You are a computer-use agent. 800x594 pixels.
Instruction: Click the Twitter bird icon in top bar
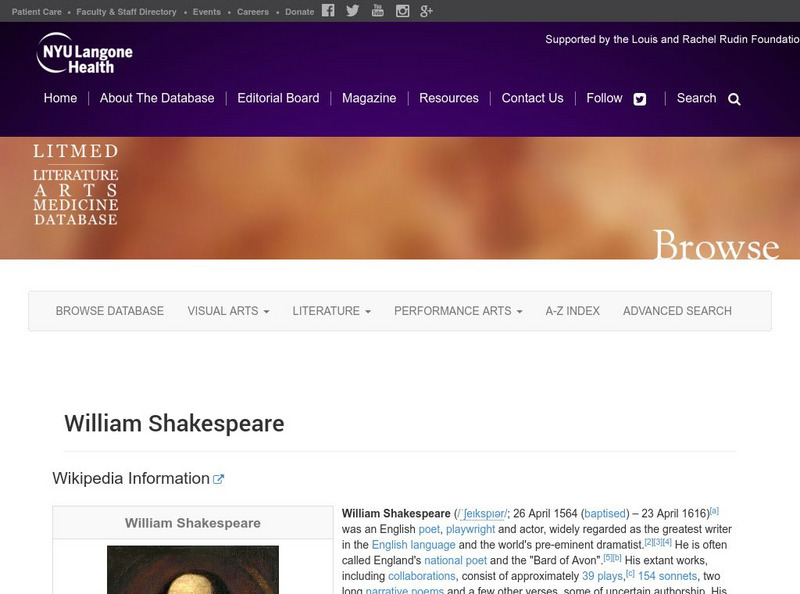(352, 11)
